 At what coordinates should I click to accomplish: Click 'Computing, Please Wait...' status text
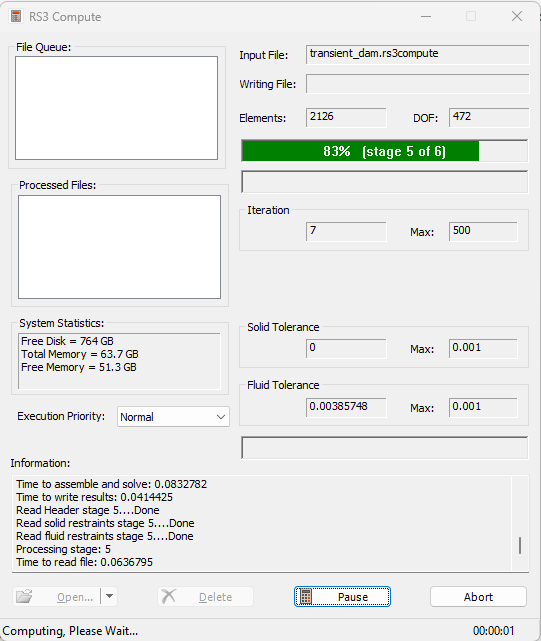[x=70, y=631]
